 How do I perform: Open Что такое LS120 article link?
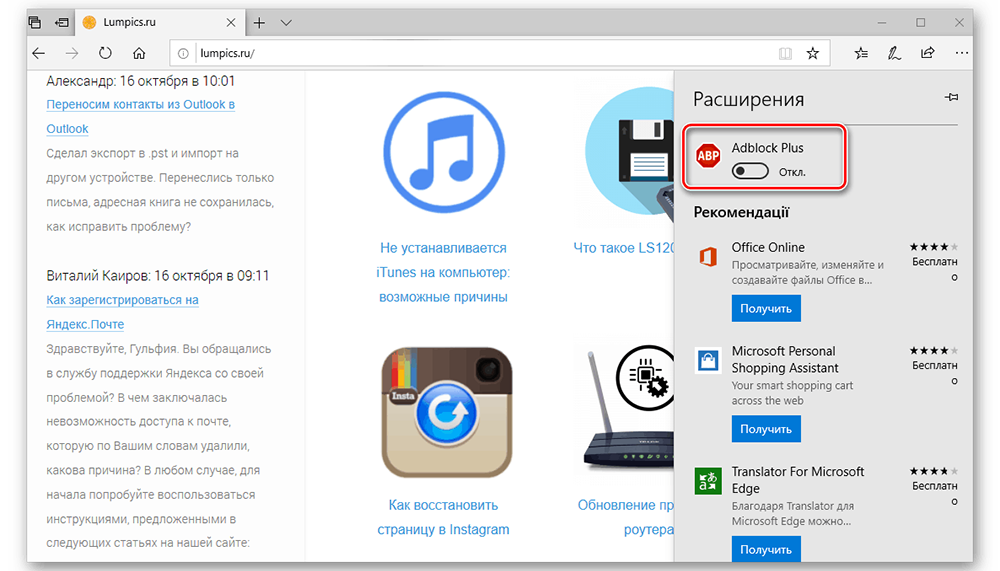623,248
